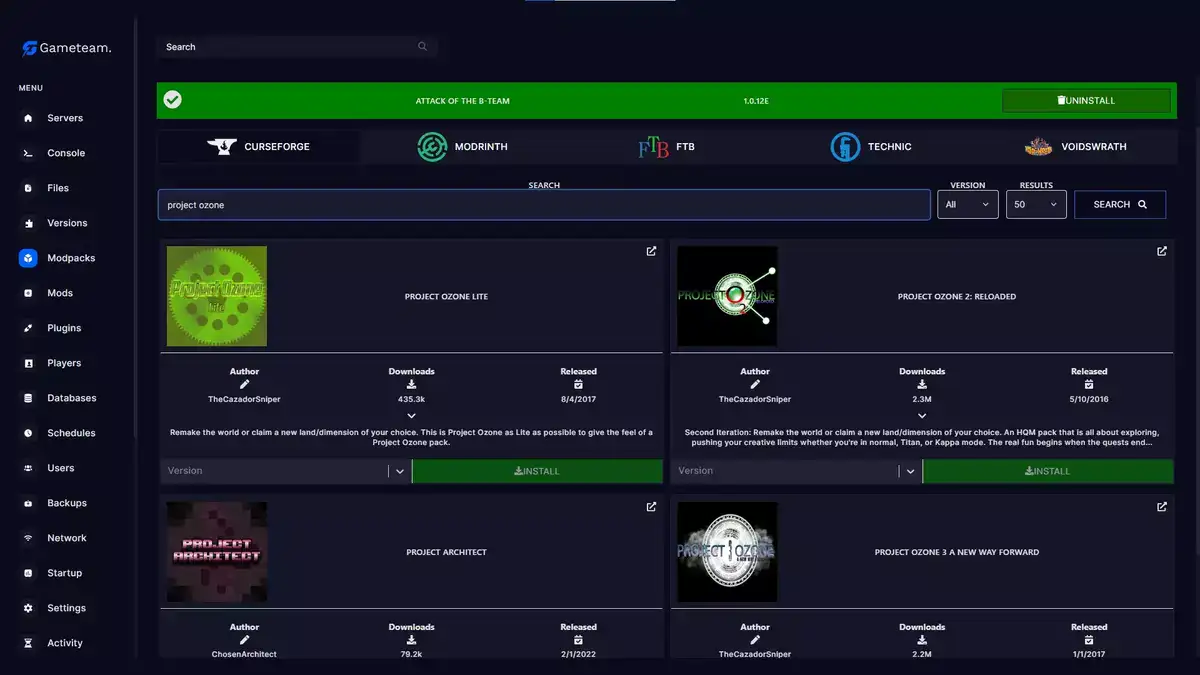Expand Project Ozone 2: Reloaded description chevron
This screenshot has height=675, width=1200.
point(922,415)
